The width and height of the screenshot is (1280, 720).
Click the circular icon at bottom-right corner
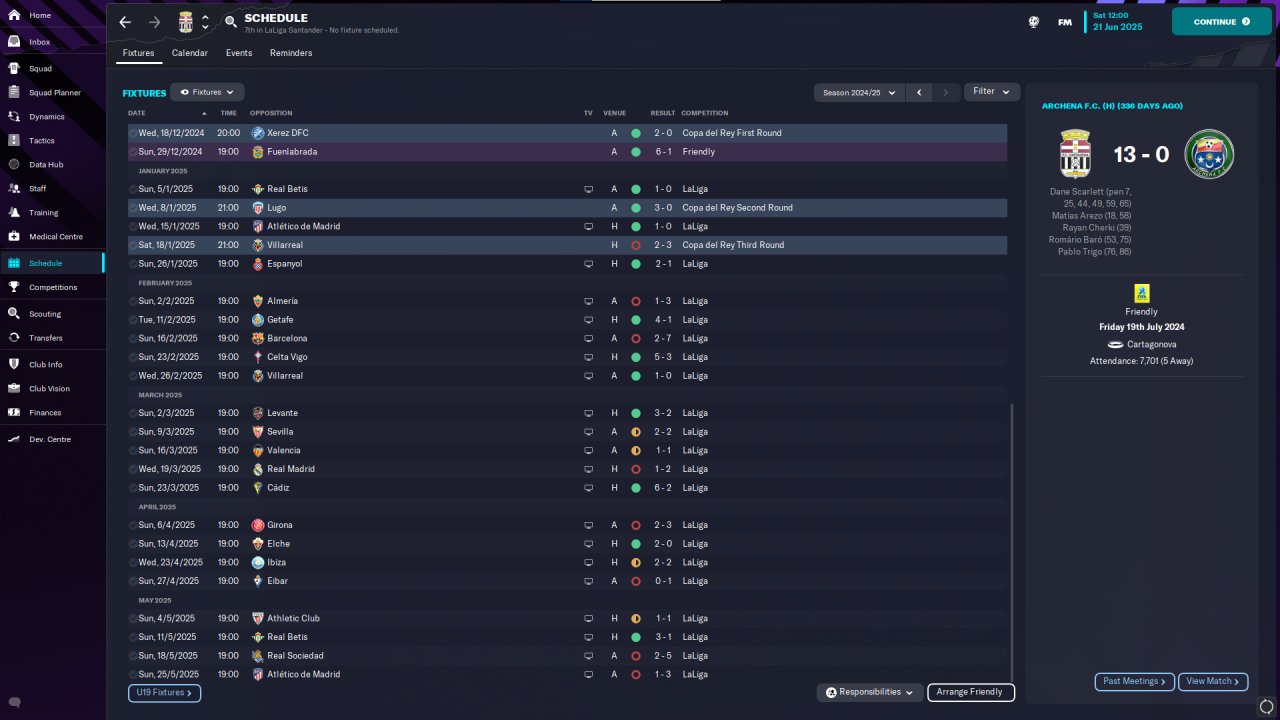click(1267, 708)
